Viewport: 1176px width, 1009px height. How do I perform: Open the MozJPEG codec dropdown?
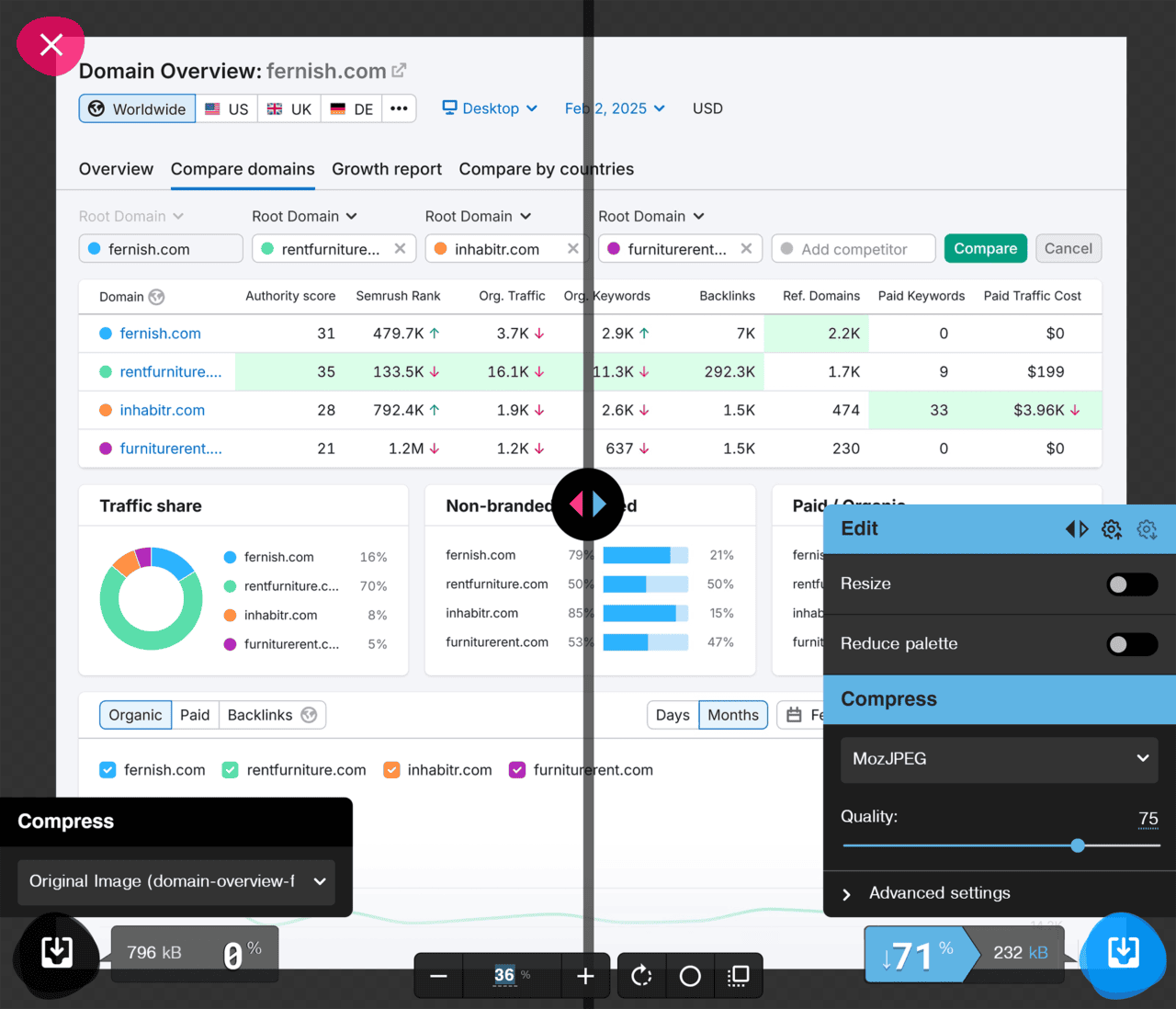click(999, 759)
